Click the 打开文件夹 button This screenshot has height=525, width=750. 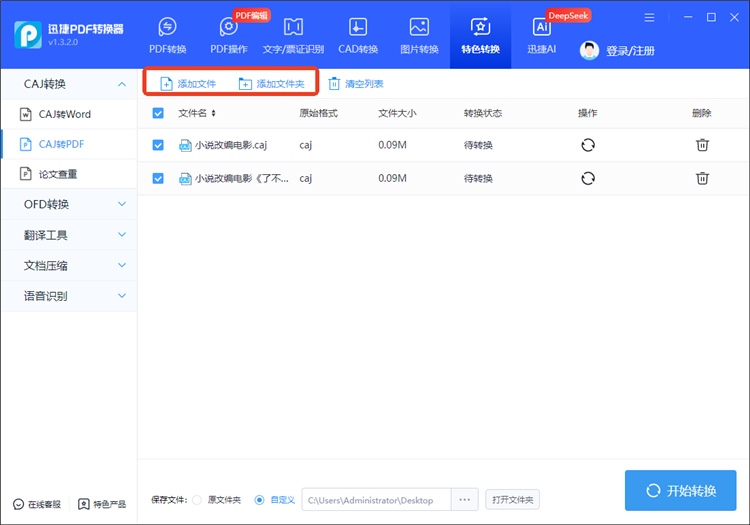511,499
